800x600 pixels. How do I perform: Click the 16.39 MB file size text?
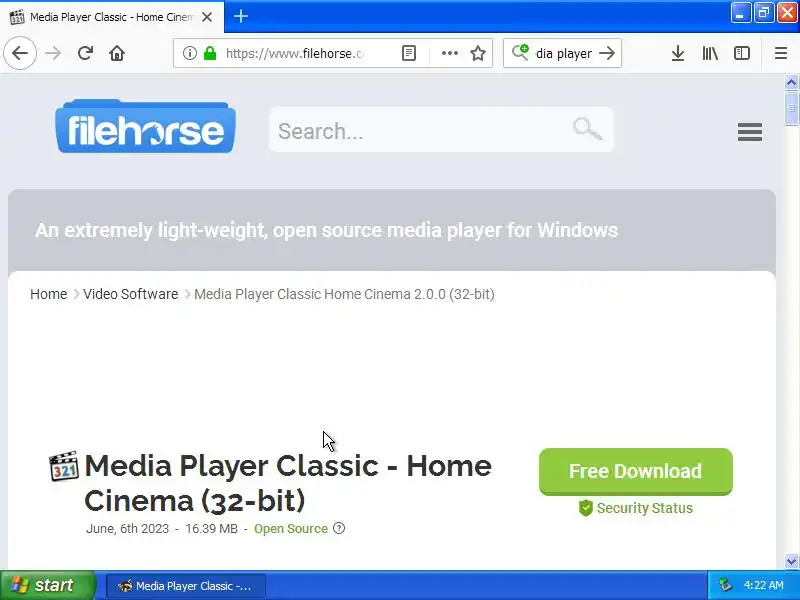click(x=211, y=529)
